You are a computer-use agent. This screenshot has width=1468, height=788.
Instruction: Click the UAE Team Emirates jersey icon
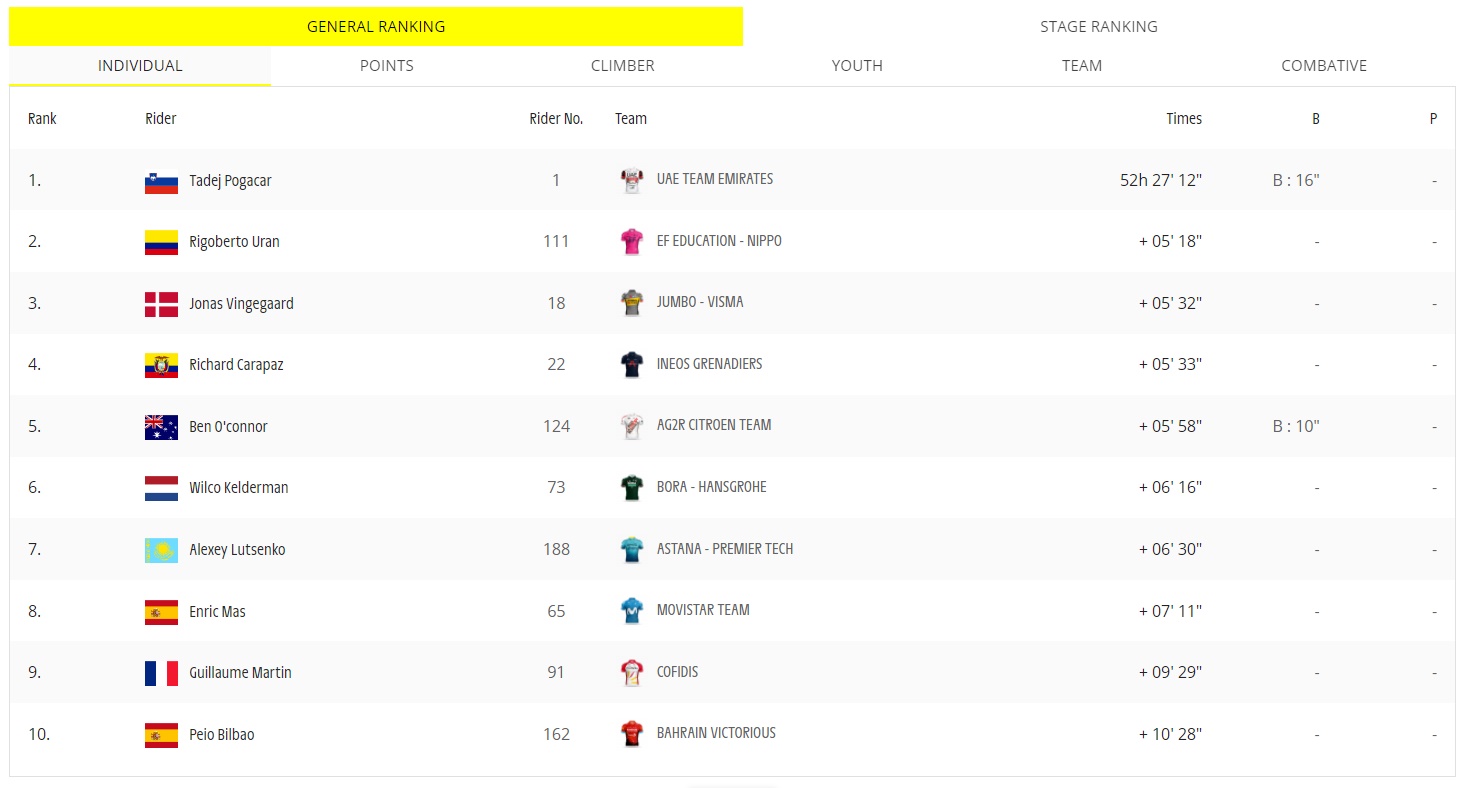[x=632, y=180]
